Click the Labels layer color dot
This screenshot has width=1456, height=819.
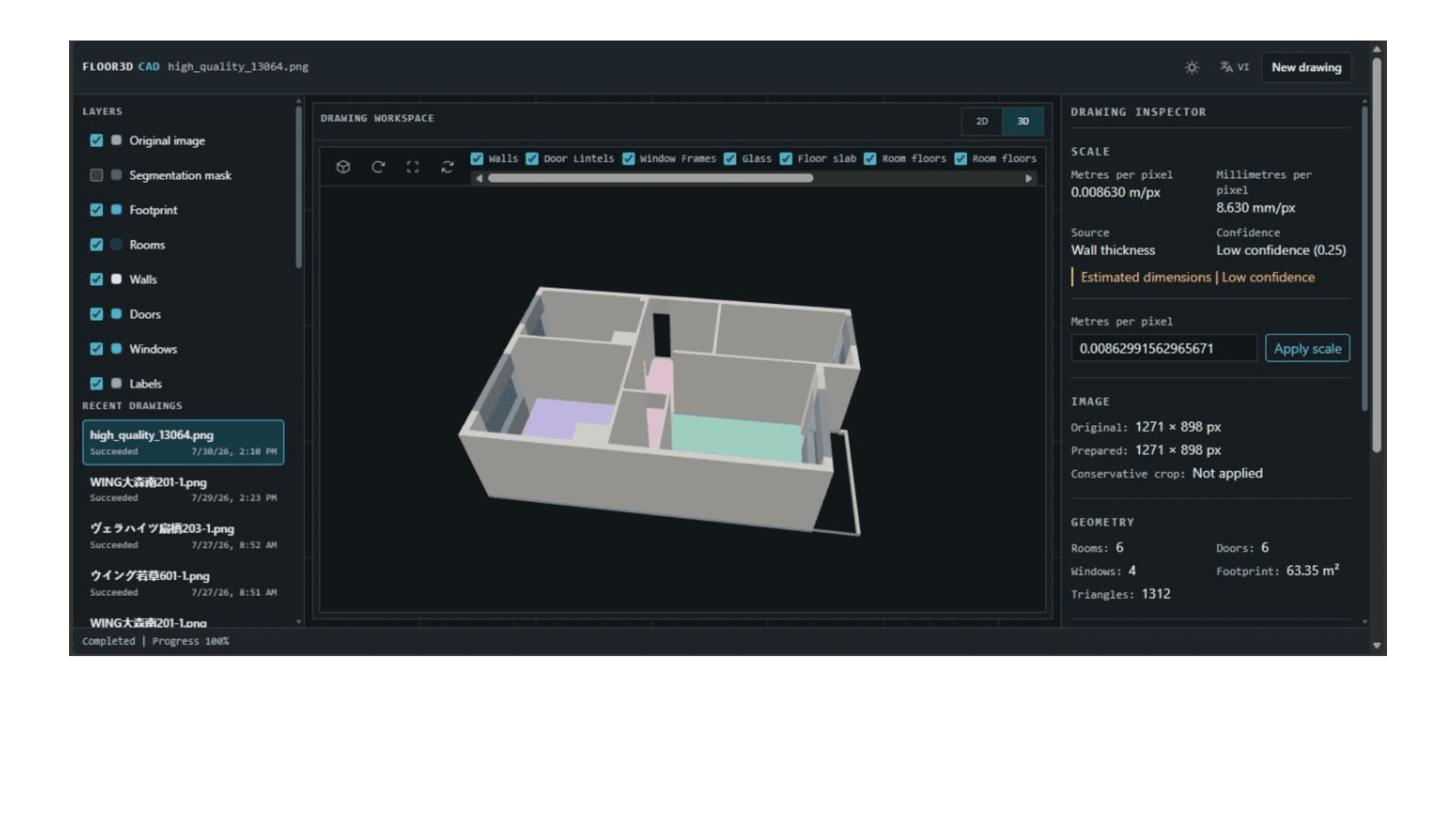coord(116,383)
